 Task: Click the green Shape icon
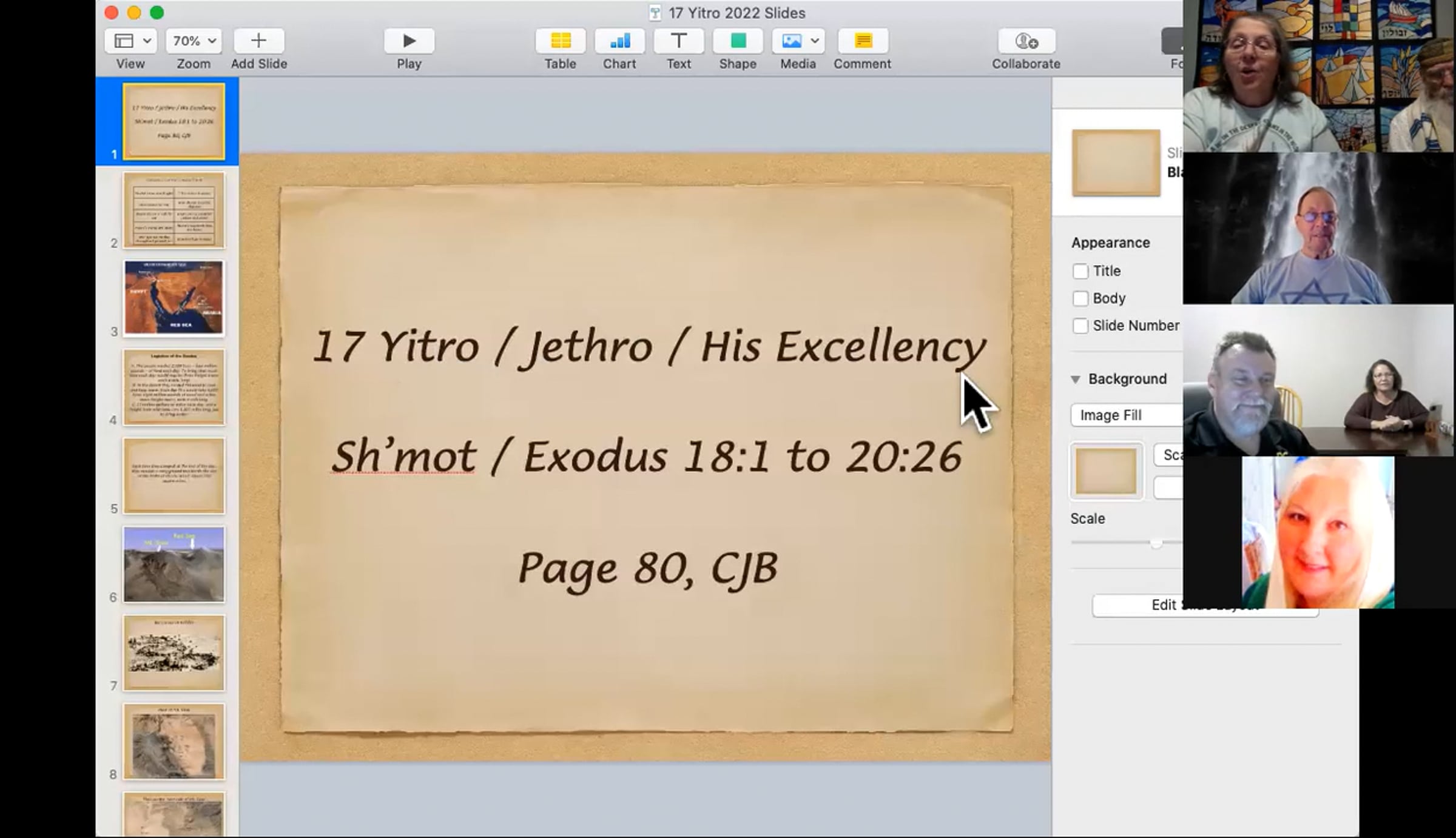point(738,41)
